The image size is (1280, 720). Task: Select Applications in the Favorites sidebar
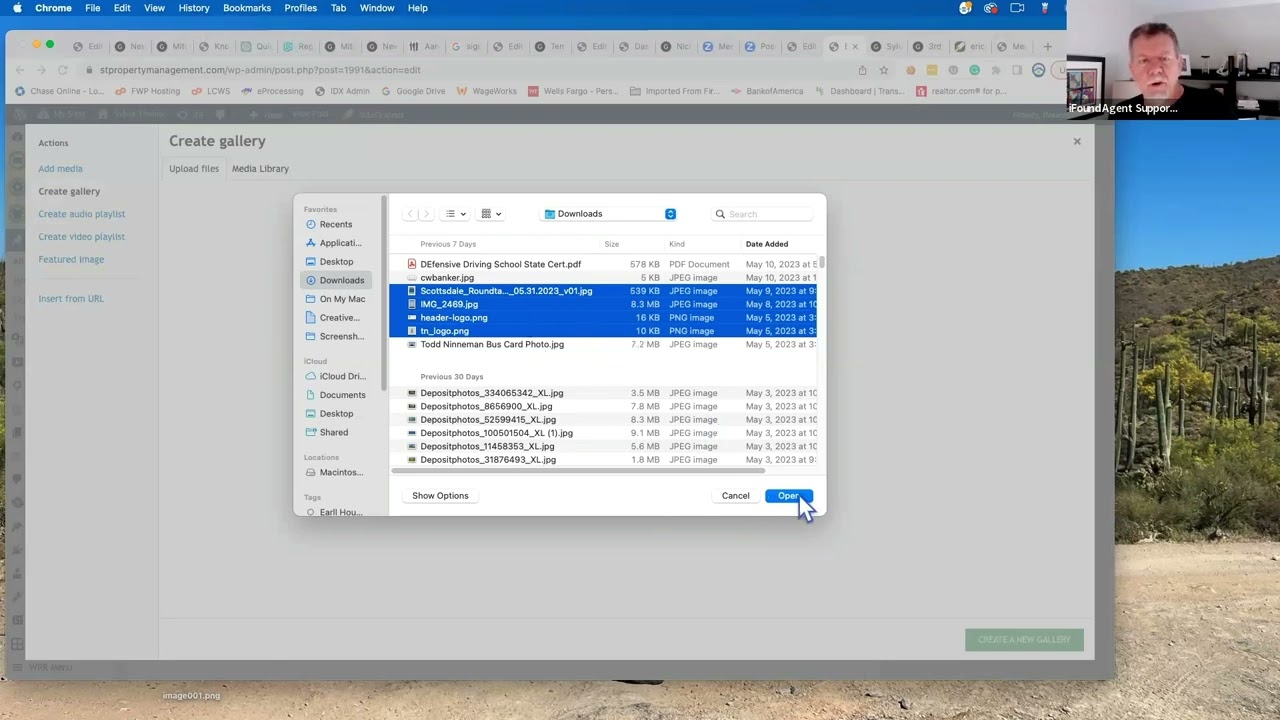coord(335,243)
